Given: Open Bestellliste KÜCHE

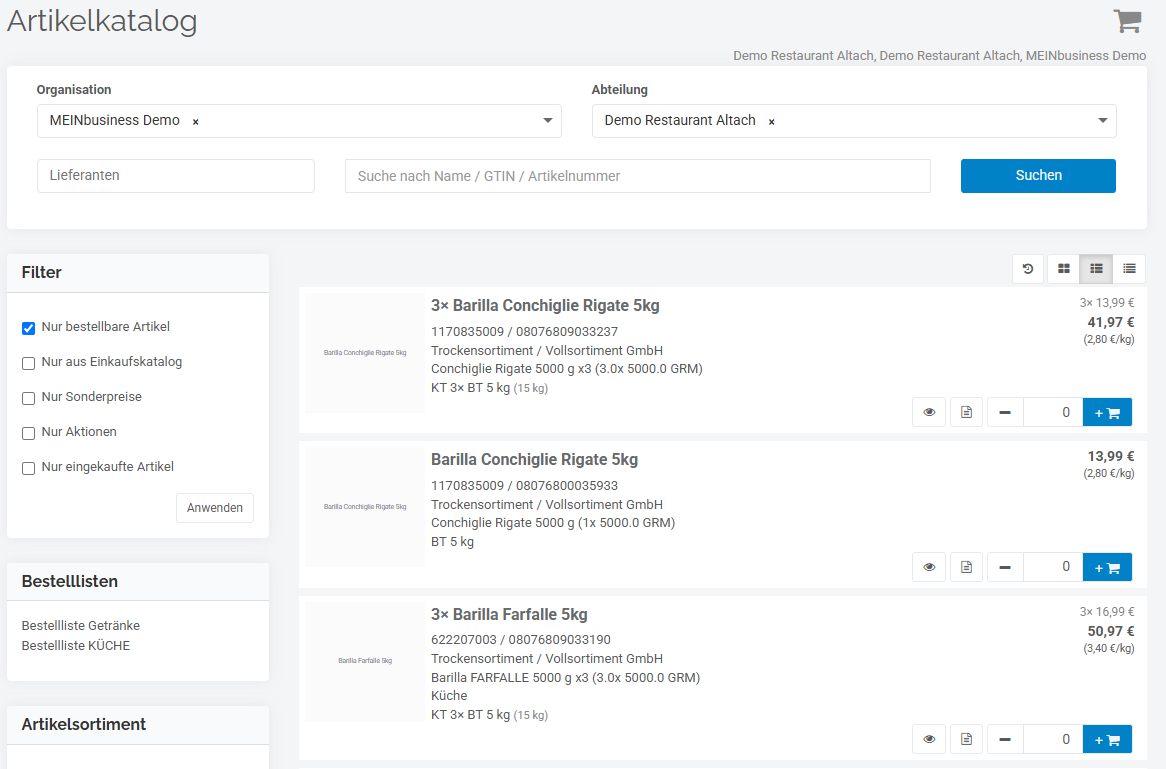Looking at the screenshot, I should pos(76,646).
